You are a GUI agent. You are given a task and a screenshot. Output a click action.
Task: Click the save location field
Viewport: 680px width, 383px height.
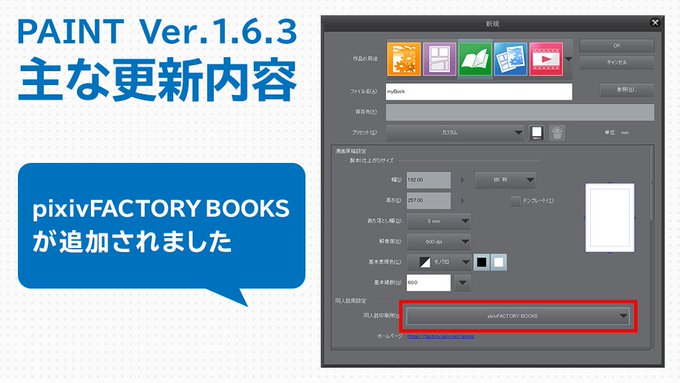click(x=520, y=112)
